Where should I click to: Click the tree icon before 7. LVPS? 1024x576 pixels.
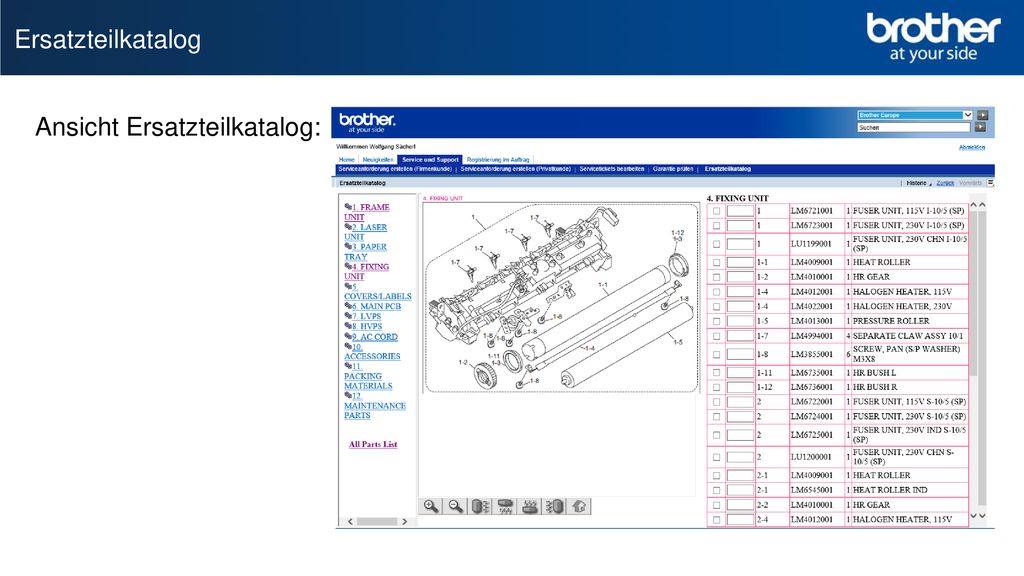click(x=348, y=316)
